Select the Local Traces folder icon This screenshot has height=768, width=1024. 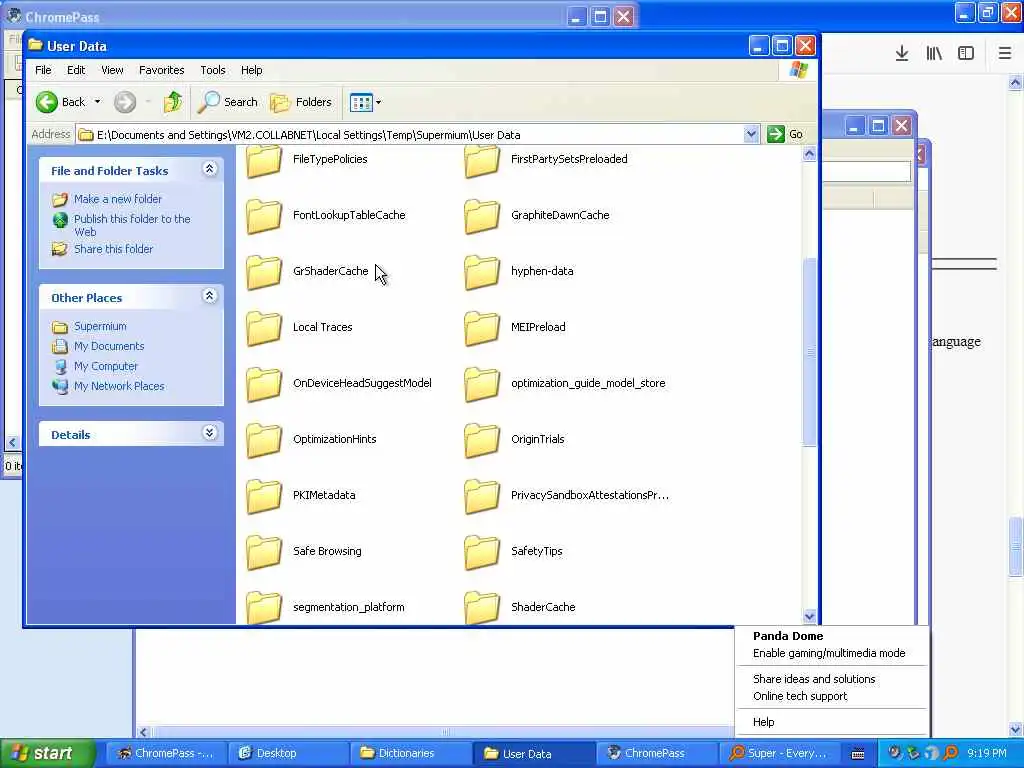pos(264,328)
